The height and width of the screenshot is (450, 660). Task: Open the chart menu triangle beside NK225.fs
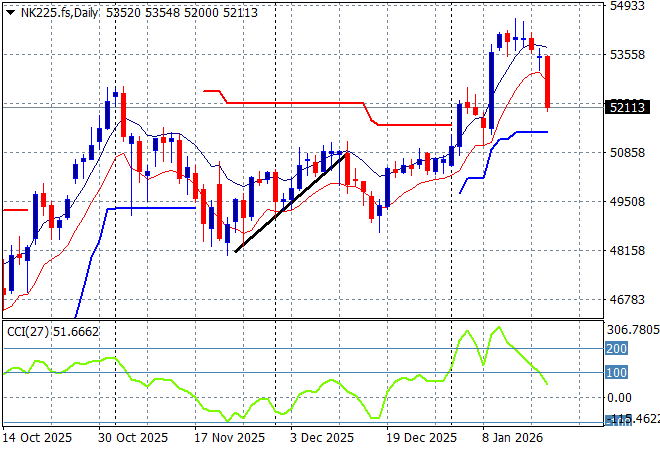(x=10, y=11)
